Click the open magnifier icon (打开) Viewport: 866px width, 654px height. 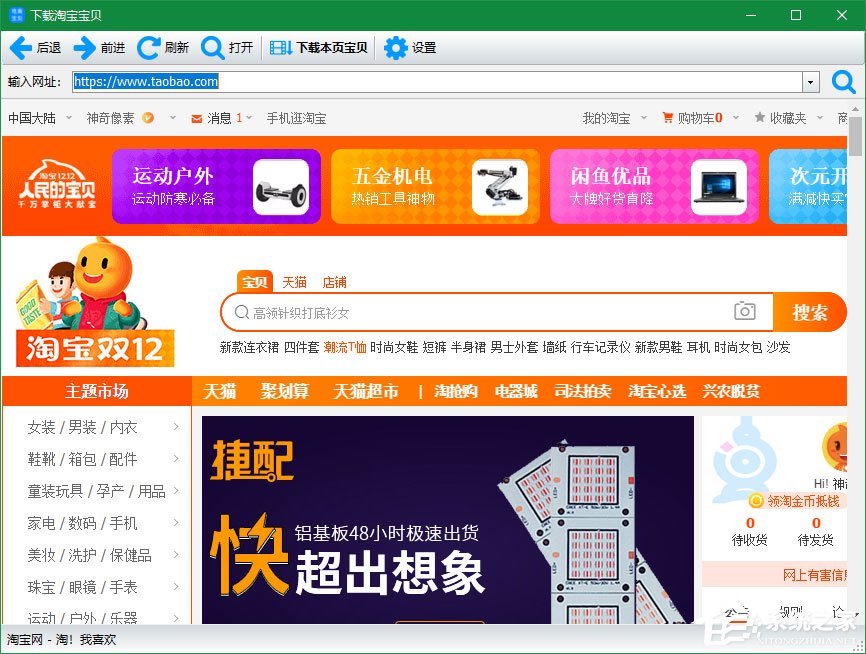212,48
